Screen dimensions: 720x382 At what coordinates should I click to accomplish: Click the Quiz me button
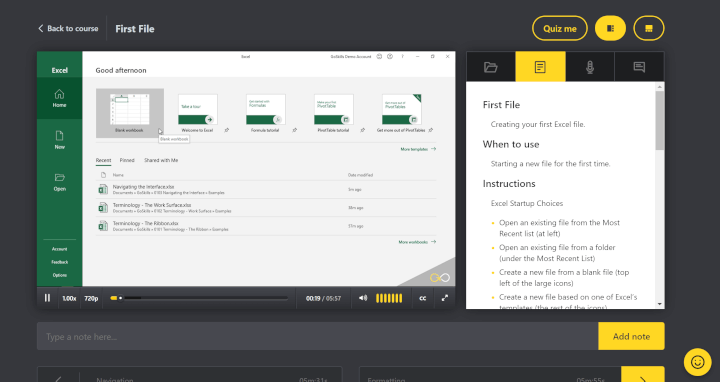pyautogui.click(x=560, y=28)
